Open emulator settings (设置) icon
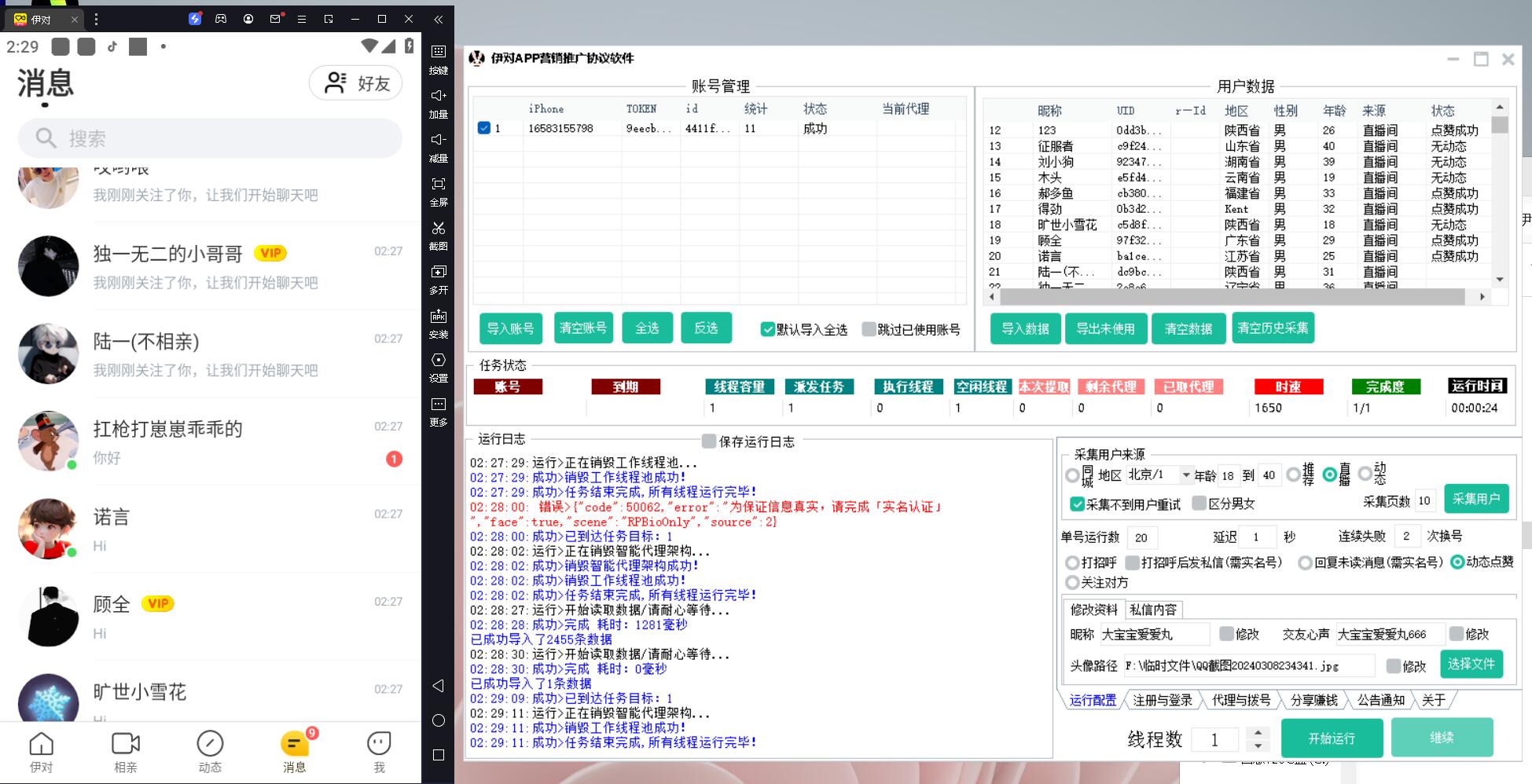 click(439, 360)
